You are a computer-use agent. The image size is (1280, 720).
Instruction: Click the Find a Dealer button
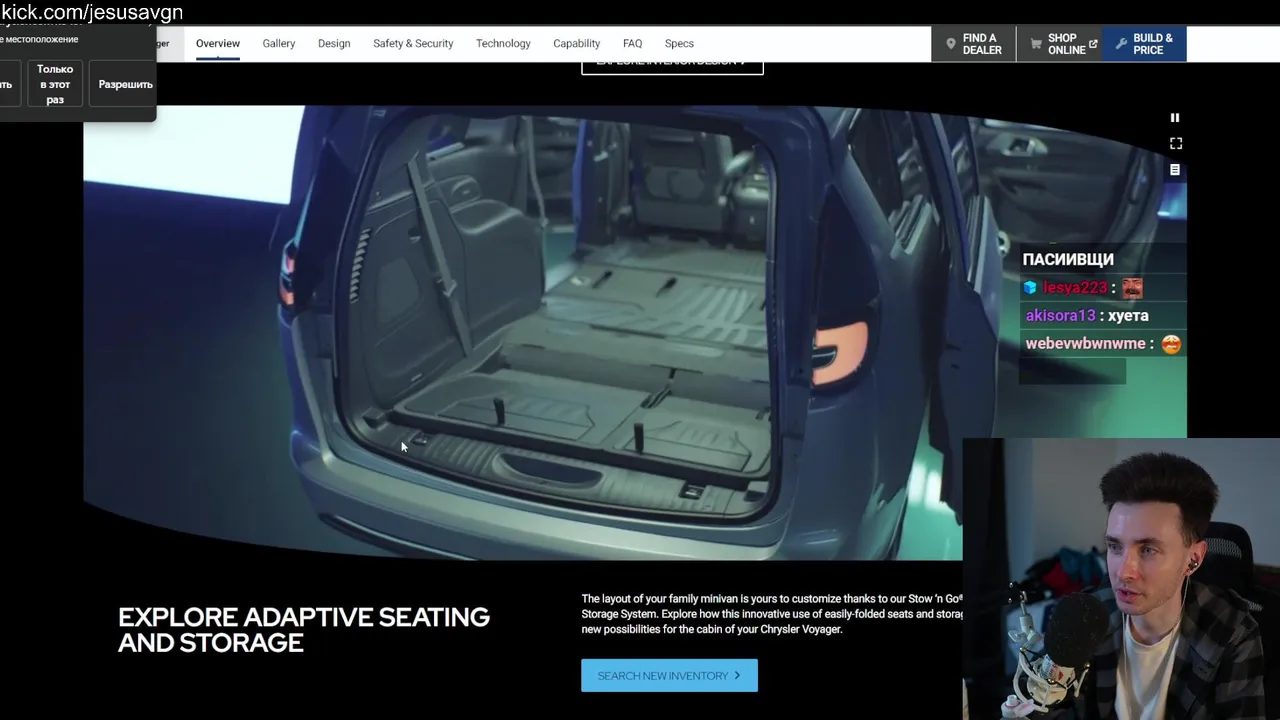point(974,44)
